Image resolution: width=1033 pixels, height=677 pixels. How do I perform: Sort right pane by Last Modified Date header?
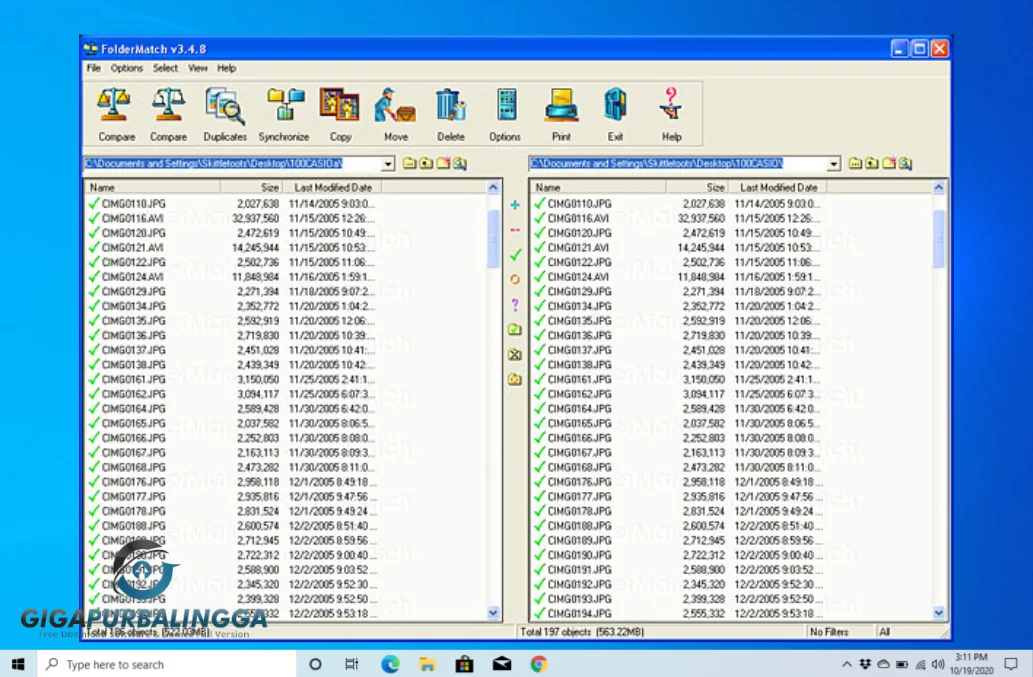coord(777,187)
